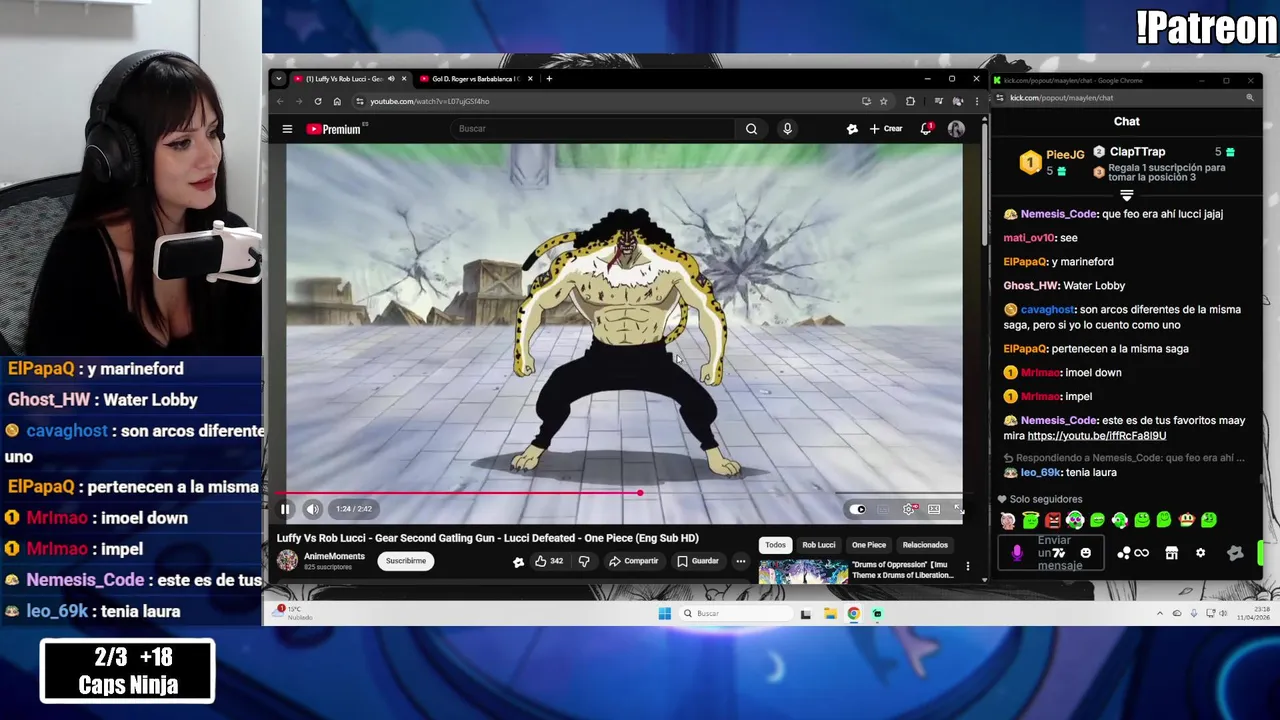The height and width of the screenshot is (720, 1280).
Task: Open the youtu.be link in Kick chat
Action: point(1097,436)
